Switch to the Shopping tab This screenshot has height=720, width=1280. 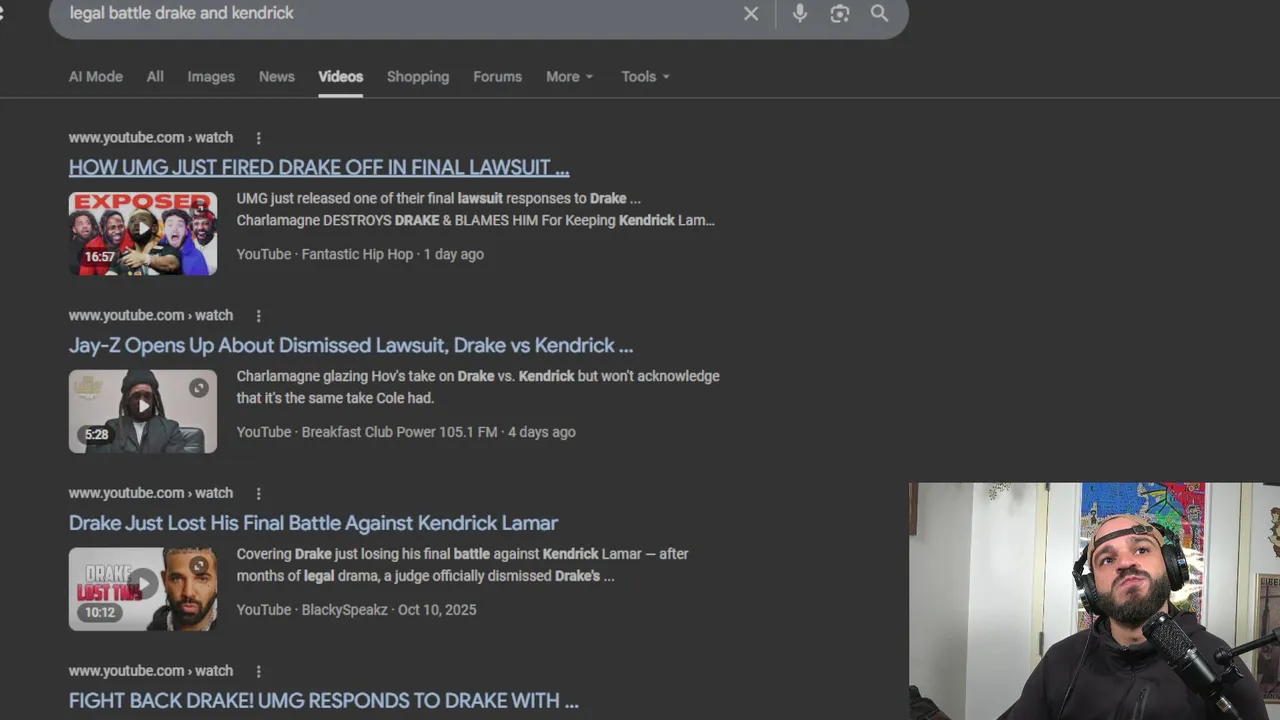tap(418, 77)
